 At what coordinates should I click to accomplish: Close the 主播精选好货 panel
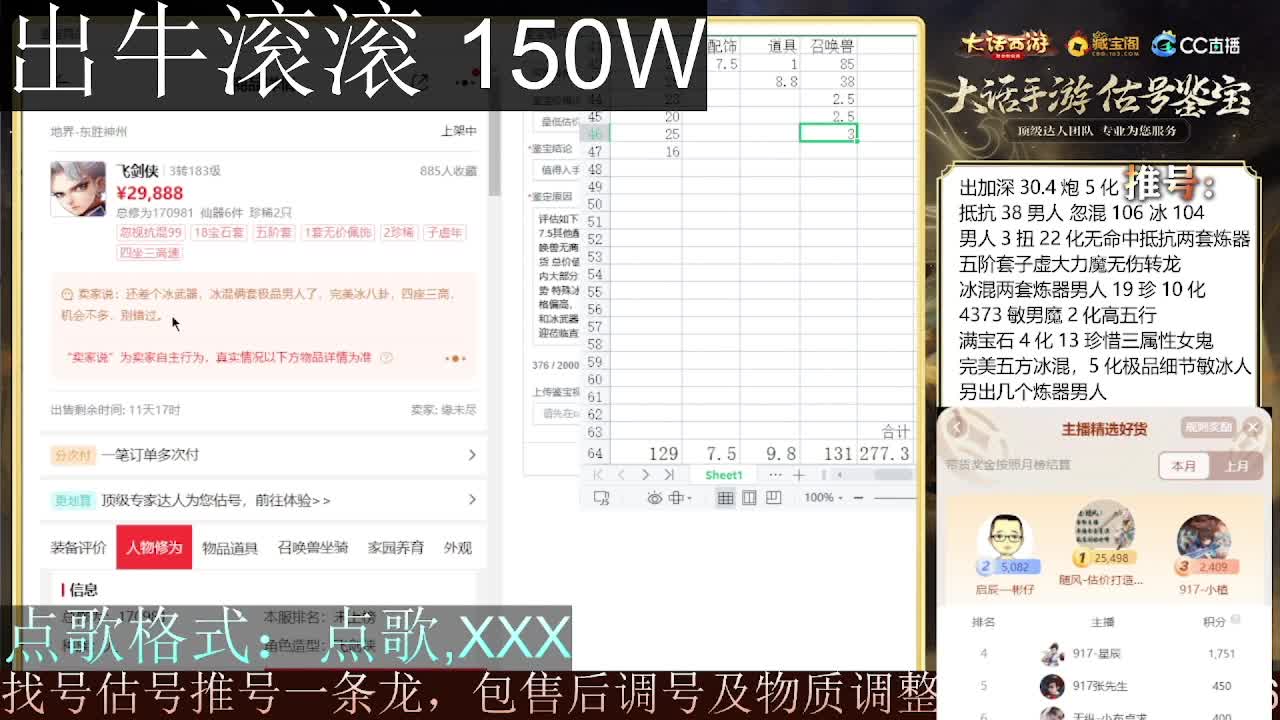1252,428
